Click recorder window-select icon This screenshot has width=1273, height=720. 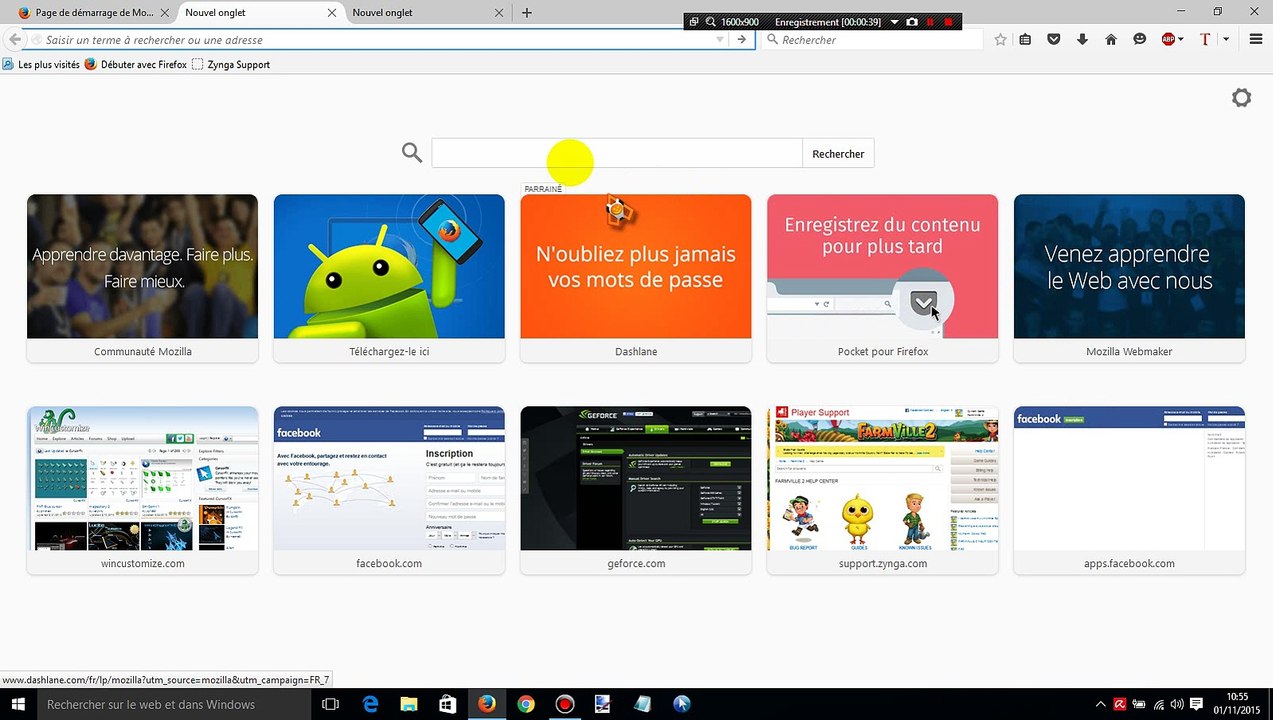pyautogui.click(x=694, y=22)
